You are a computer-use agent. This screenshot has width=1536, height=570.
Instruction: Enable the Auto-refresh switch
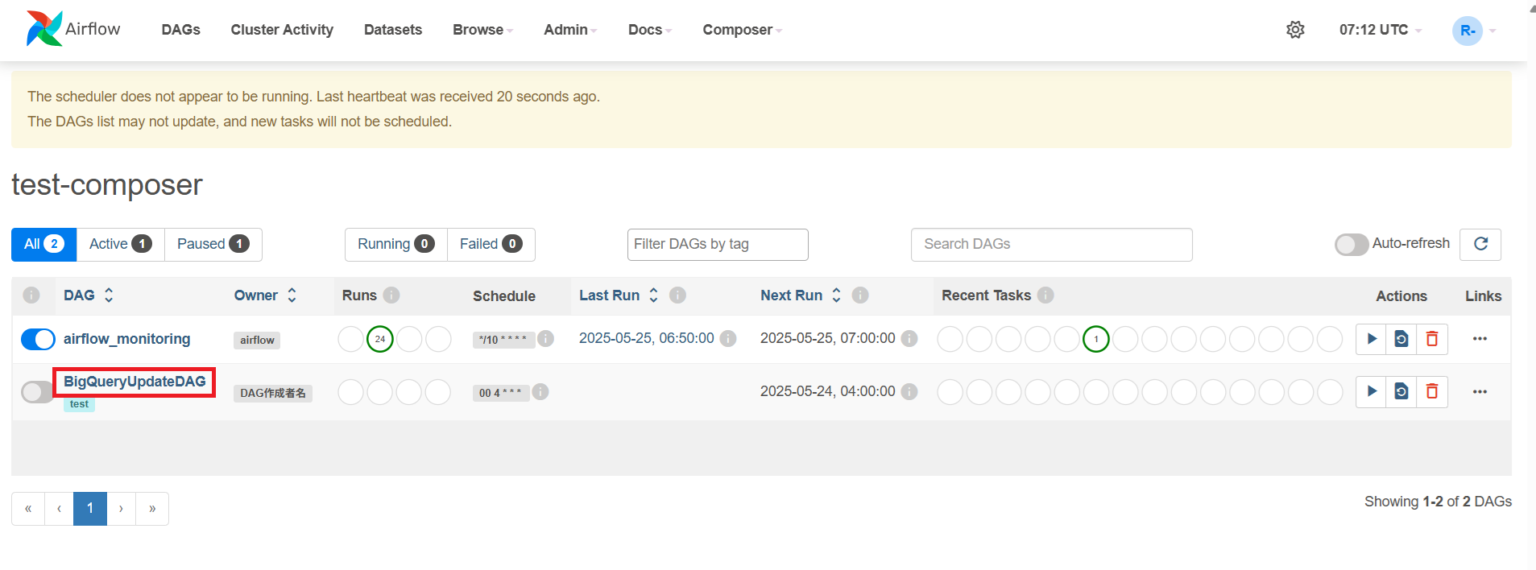click(x=1351, y=244)
